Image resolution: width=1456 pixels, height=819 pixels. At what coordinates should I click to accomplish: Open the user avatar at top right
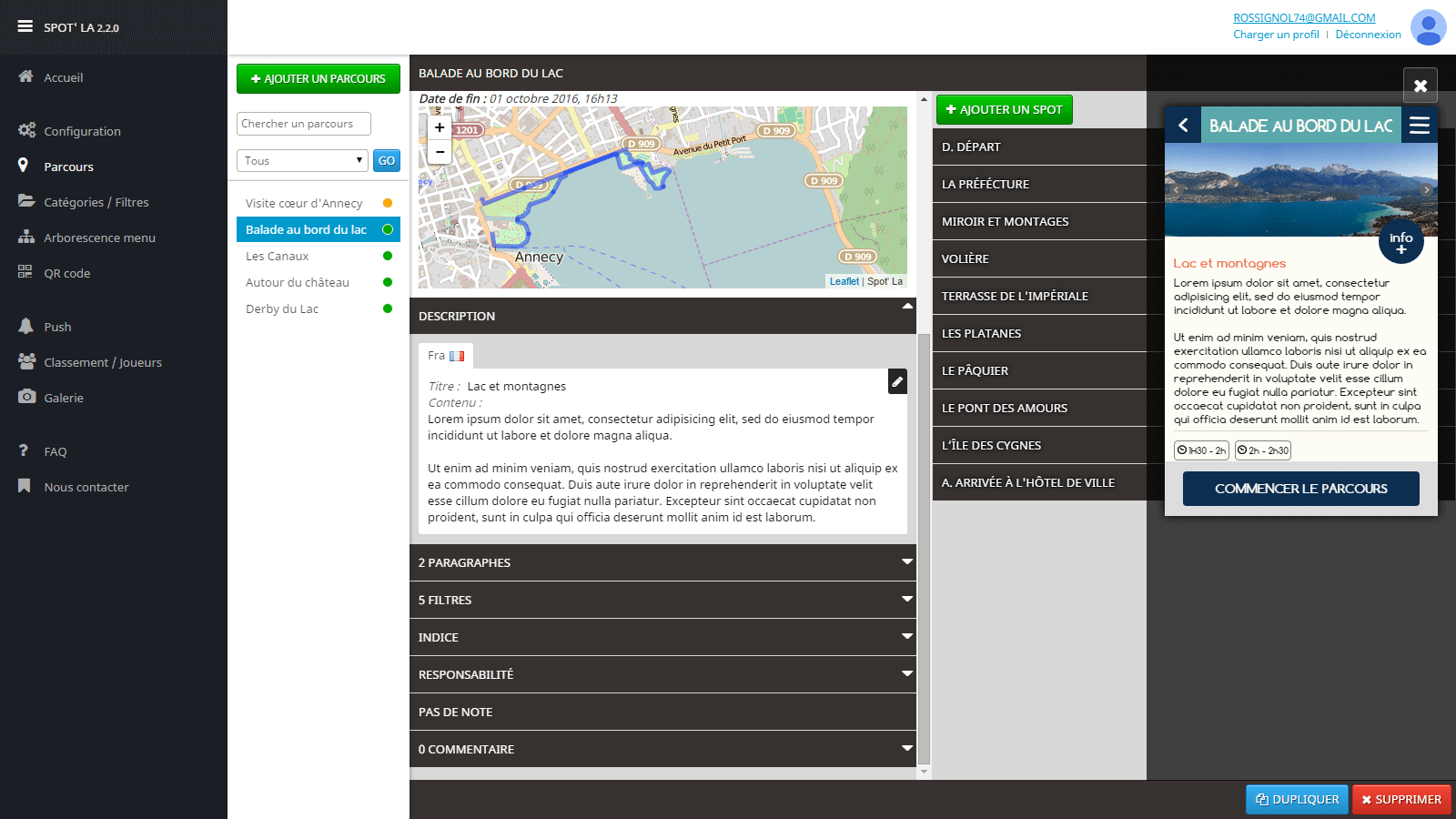[1428, 27]
